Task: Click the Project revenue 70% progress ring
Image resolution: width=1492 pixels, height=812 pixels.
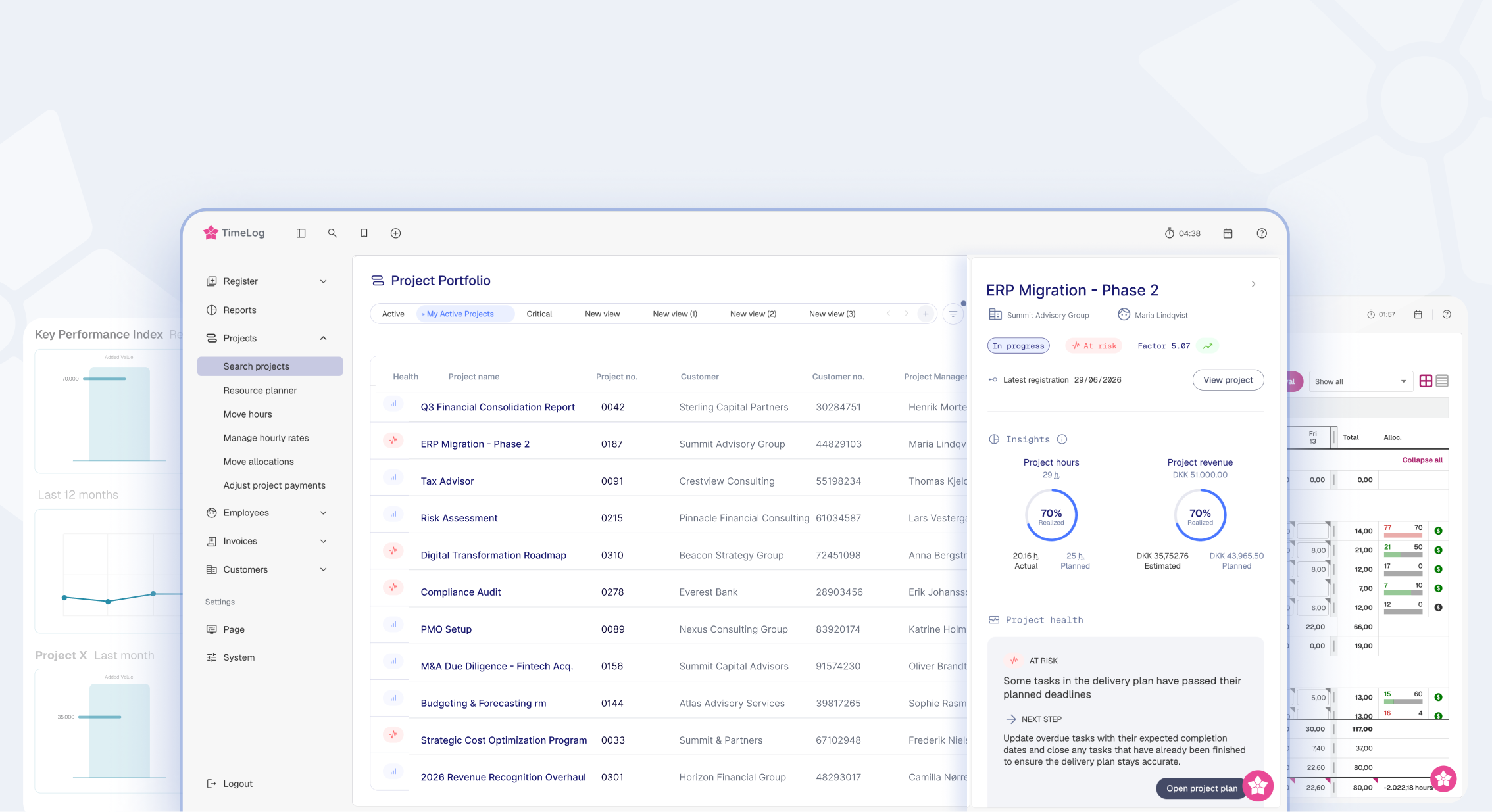Action: [1200, 515]
